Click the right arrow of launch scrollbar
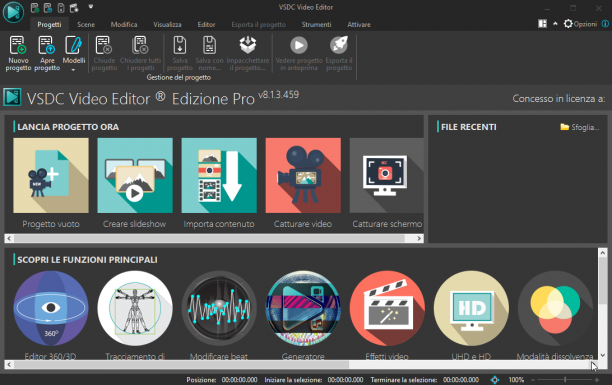Screen dimensions: 612x385 click(419, 238)
